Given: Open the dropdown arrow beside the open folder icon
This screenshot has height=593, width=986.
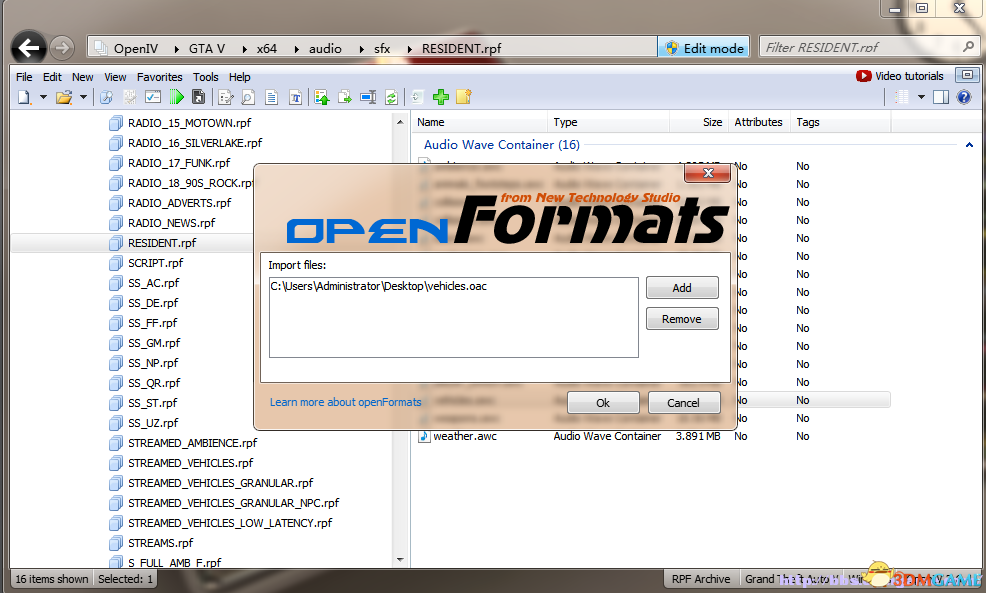Looking at the screenshot, I should pos(83,97).
